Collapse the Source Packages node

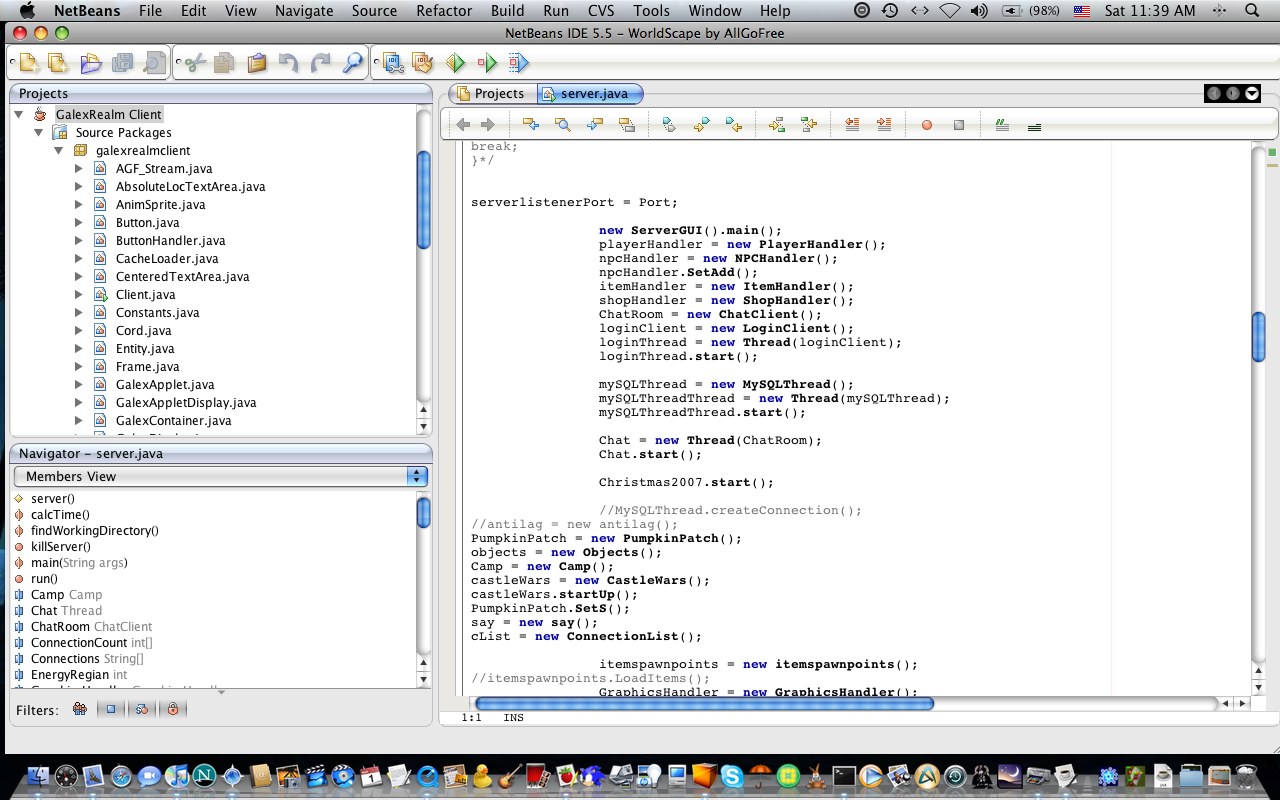pos(38,133)
